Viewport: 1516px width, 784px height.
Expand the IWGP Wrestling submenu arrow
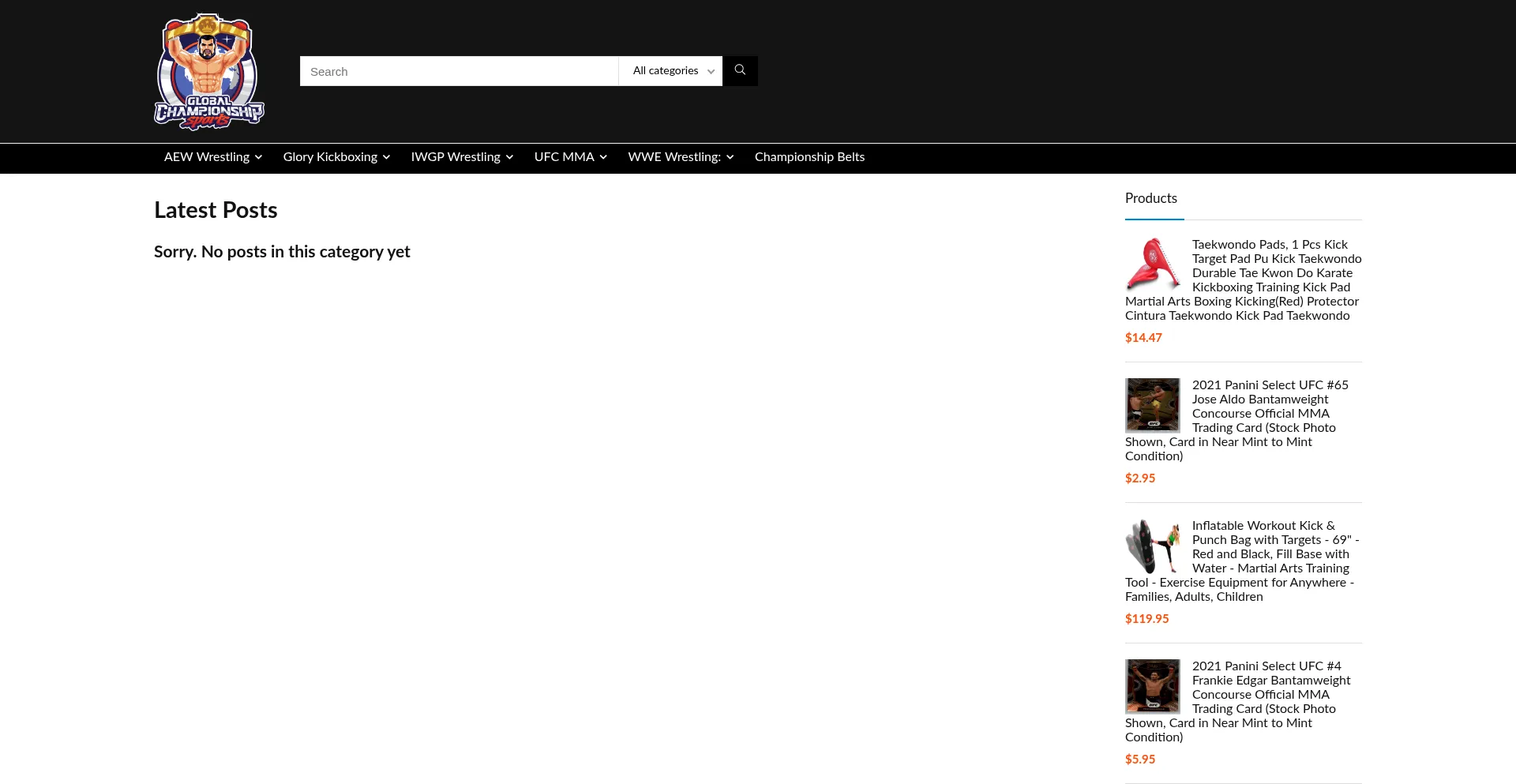click(509, 157)
